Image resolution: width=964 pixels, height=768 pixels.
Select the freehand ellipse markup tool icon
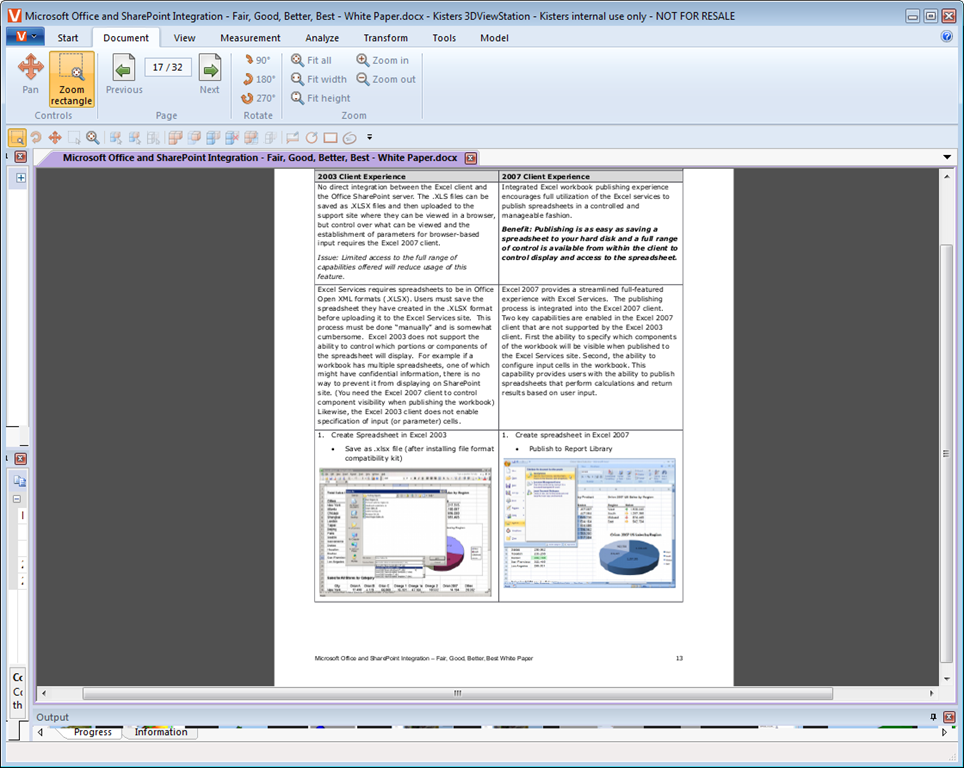(350, 137)
